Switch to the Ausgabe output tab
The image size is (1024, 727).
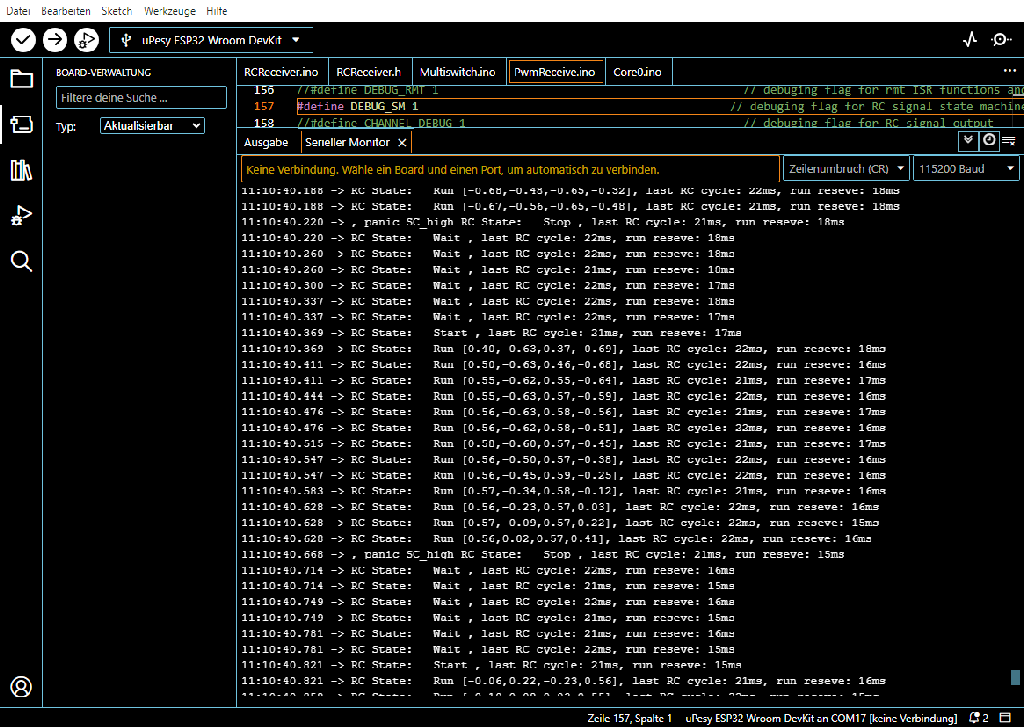(x=266, y=142)
